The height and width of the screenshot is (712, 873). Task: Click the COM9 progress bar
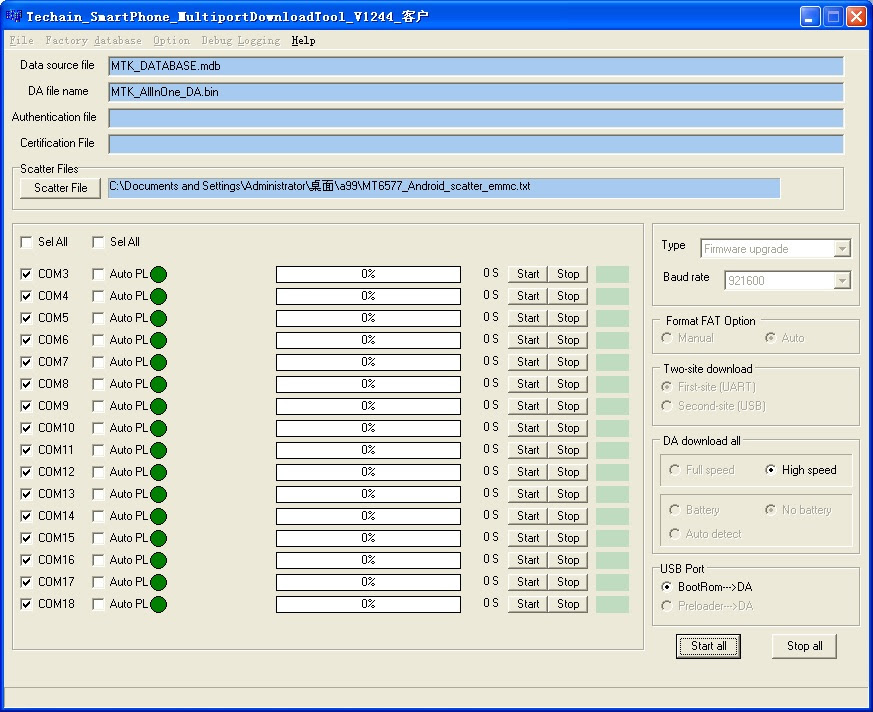point(368,406)
